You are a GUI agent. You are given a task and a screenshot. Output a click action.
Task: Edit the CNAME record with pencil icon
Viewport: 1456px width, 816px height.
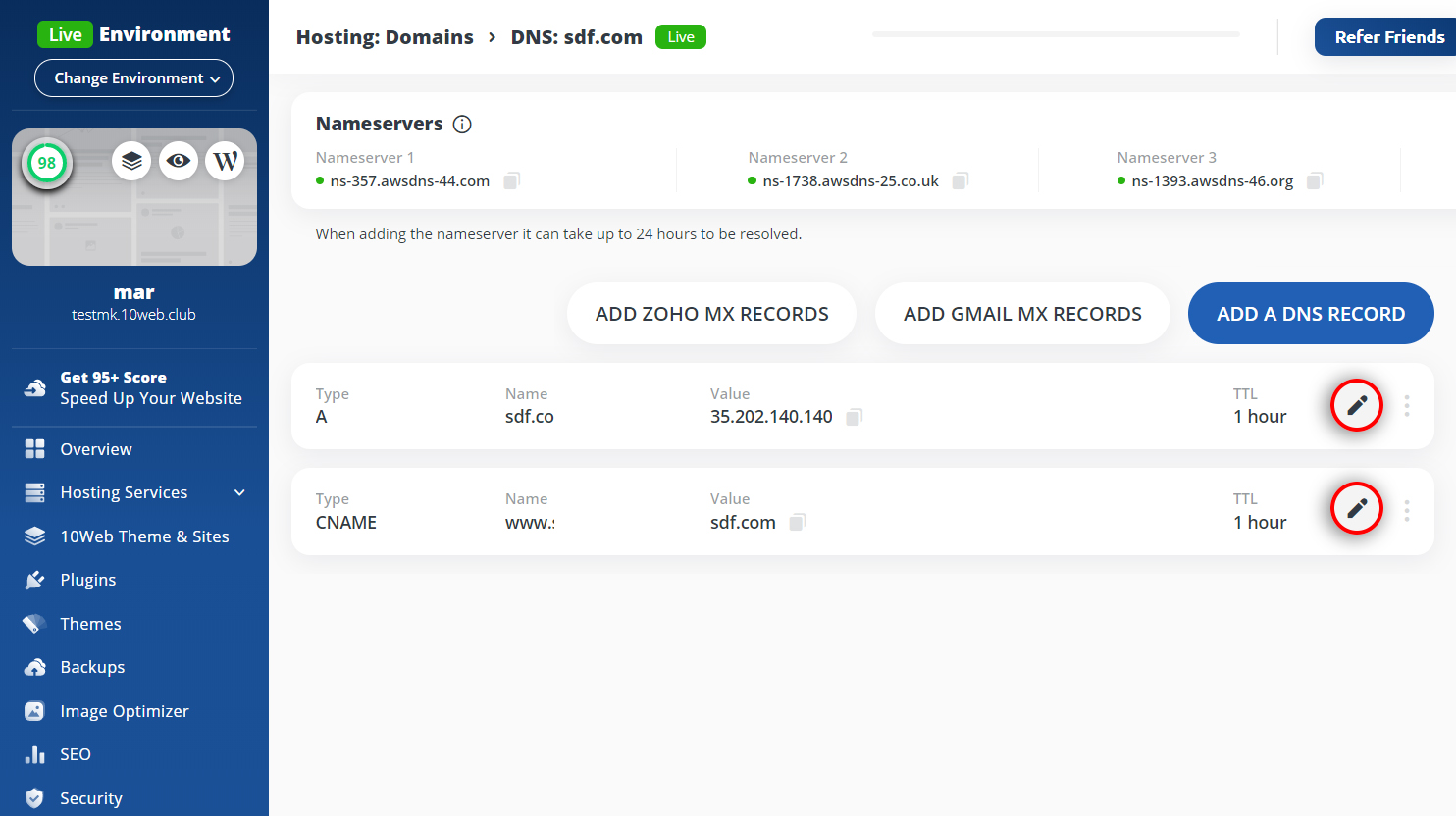click(x=1357, y=508)
